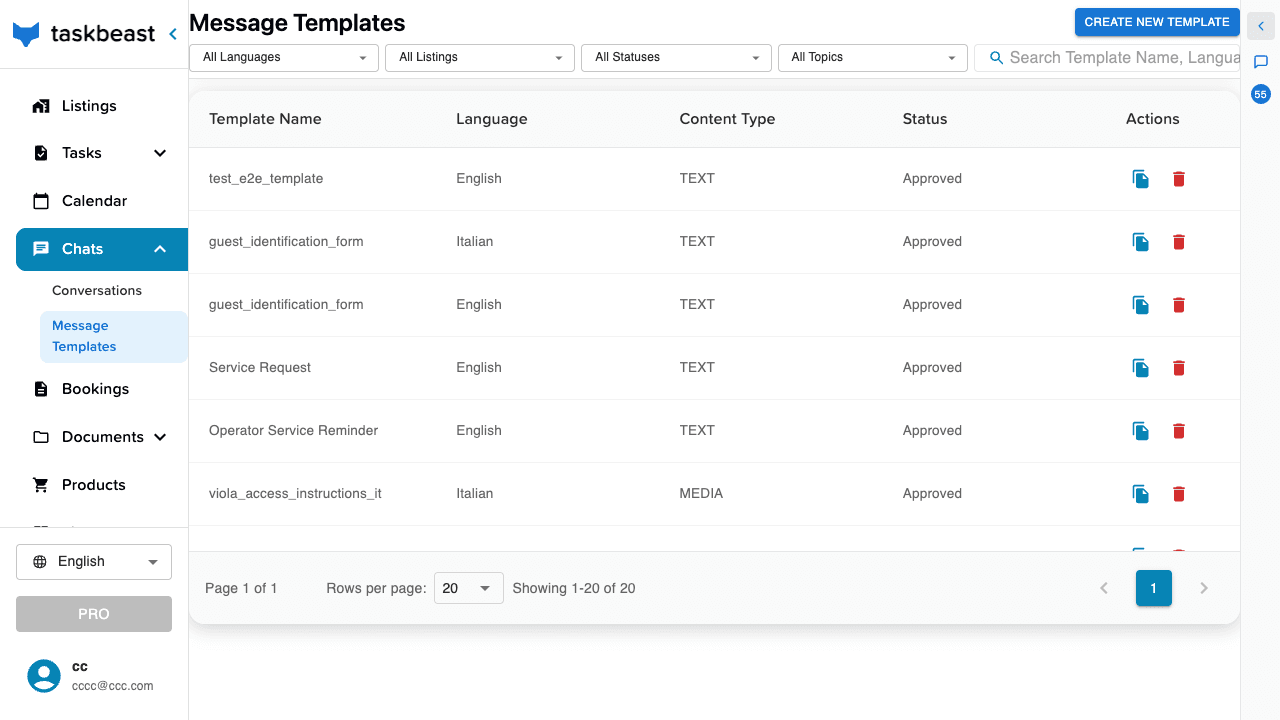Open the All Topics filter dropdown

point(873,58)
